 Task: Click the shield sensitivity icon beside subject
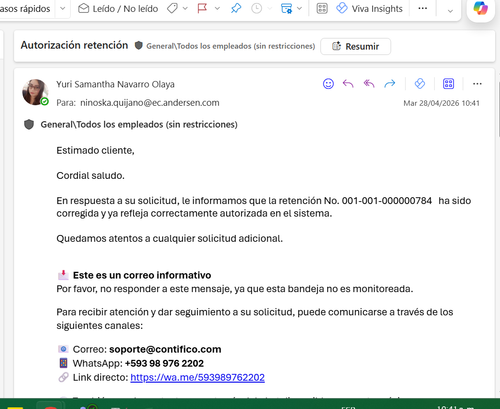pyautogui.click(x=139, y=45)
